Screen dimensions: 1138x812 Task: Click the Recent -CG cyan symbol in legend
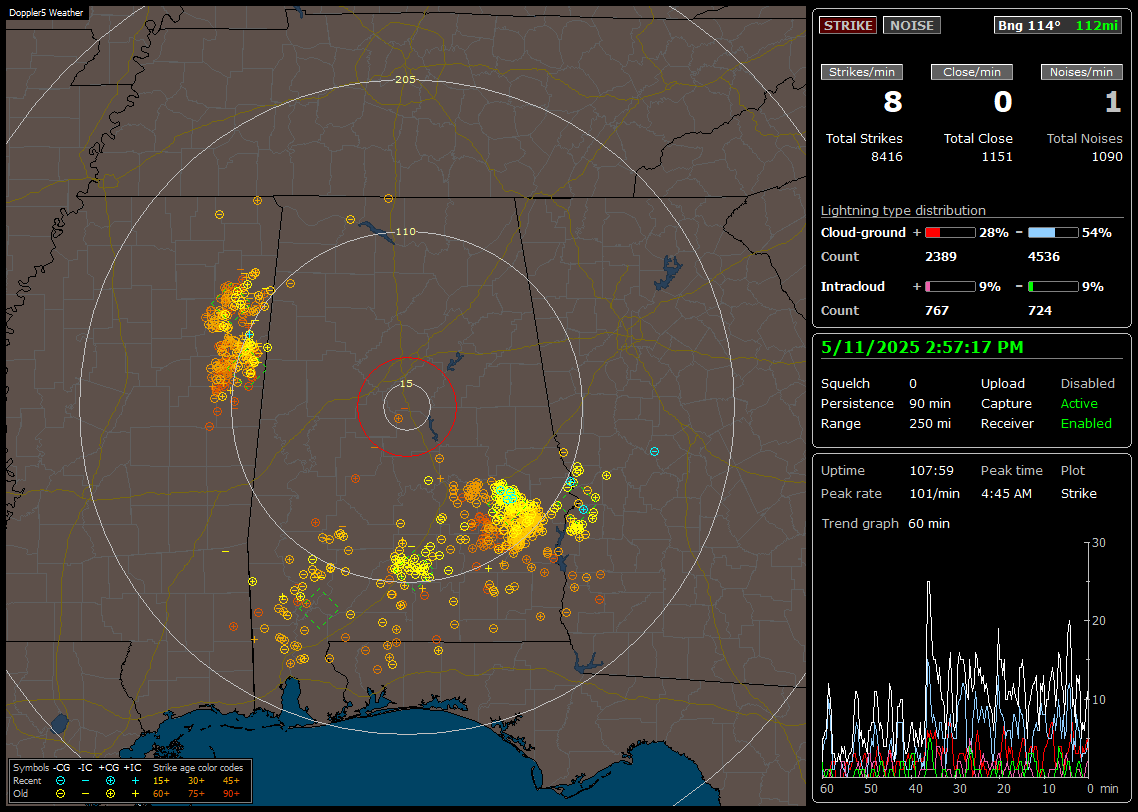[x=60, y=781]
